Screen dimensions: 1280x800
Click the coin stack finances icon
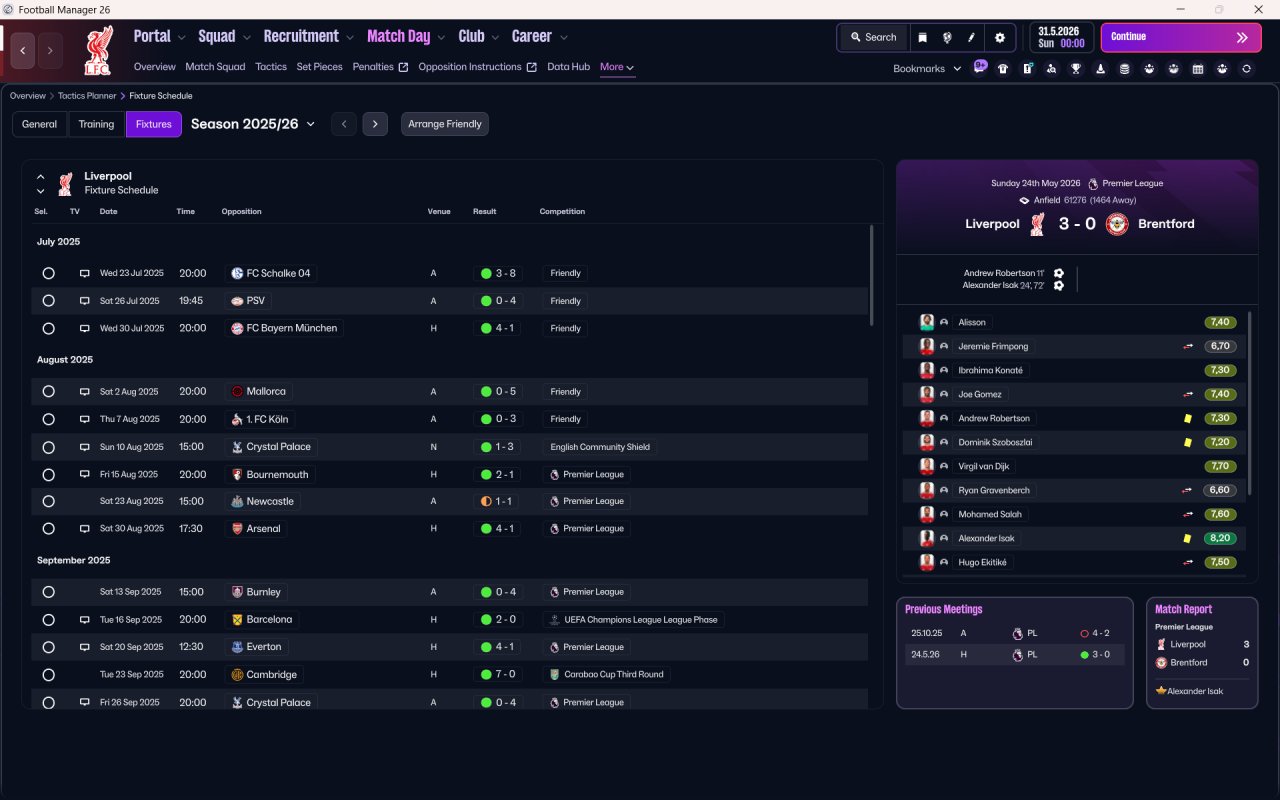coord(1124,69)
